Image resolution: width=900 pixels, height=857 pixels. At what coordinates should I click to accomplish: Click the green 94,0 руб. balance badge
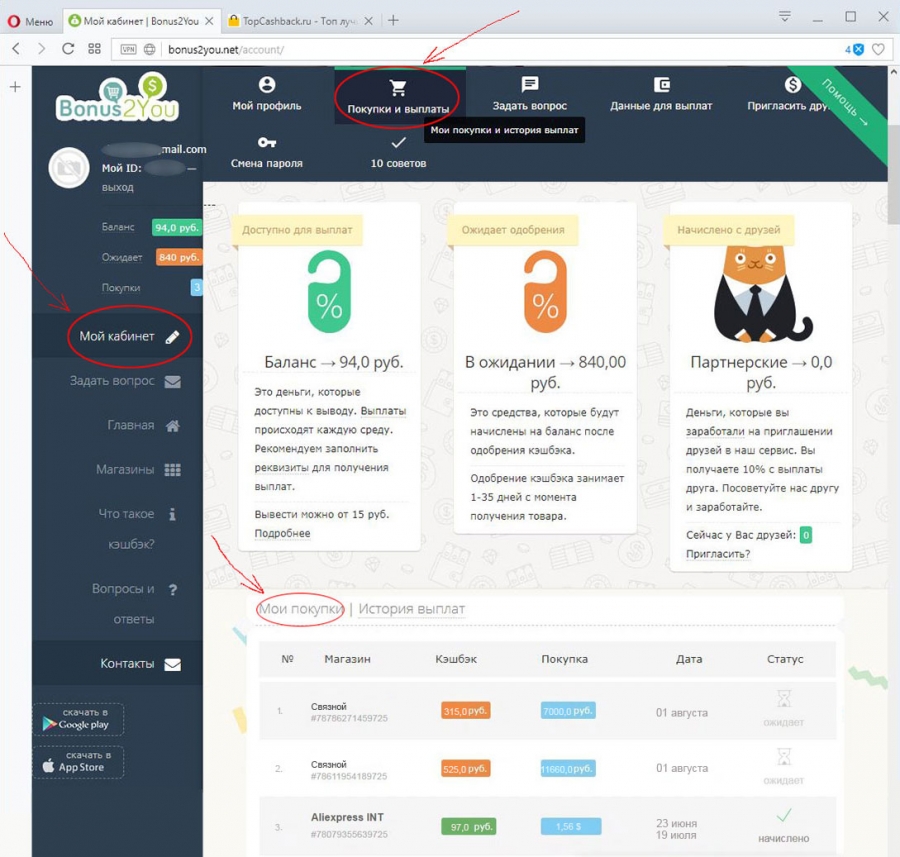177,227
